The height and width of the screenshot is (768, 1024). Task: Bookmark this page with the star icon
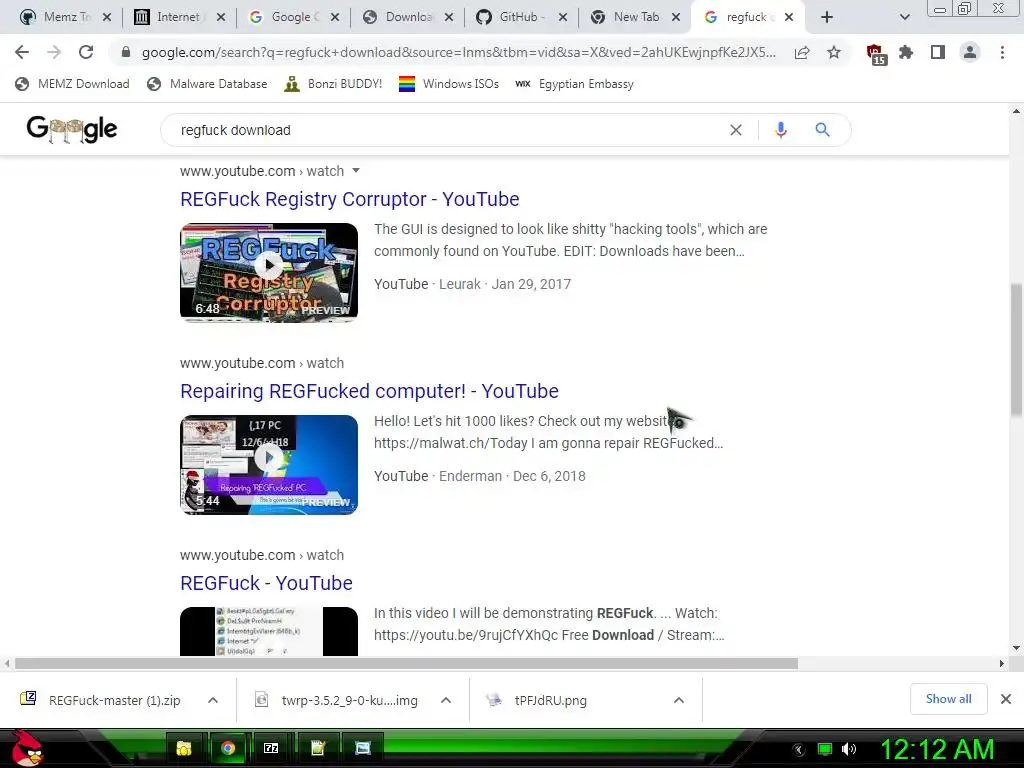point(834,52)
